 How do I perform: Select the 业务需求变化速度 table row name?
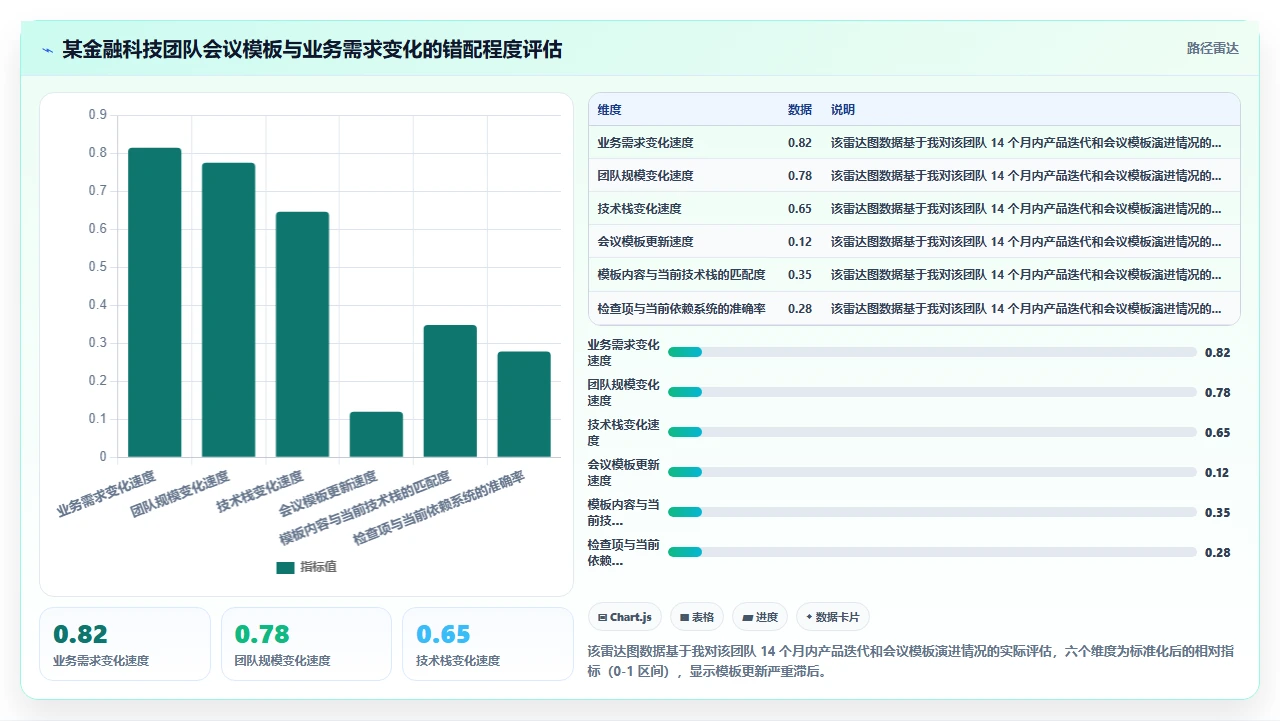tap(645, 142)
